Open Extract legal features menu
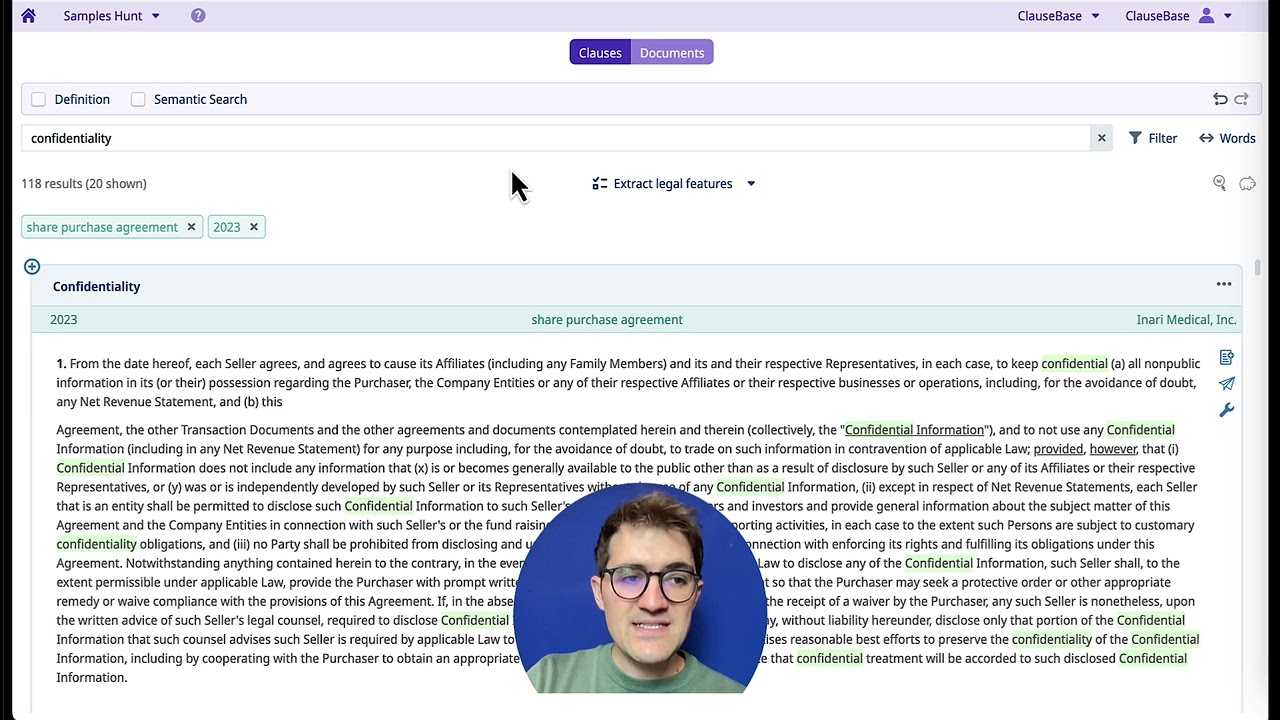Viewport: 1280px width, 720px height. (x=673, y=184)
